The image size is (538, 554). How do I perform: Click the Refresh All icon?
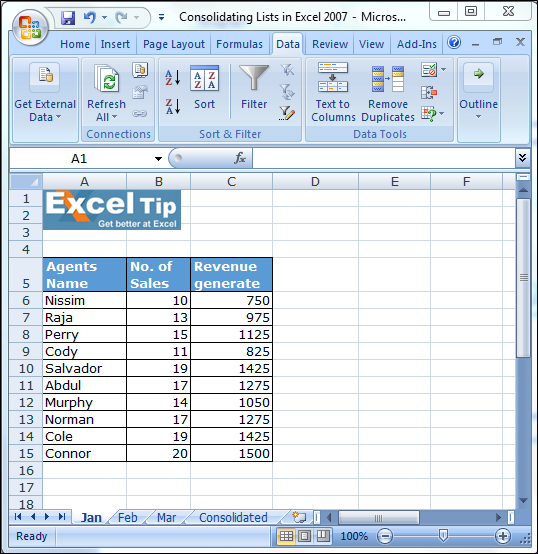tap(107, 78)
